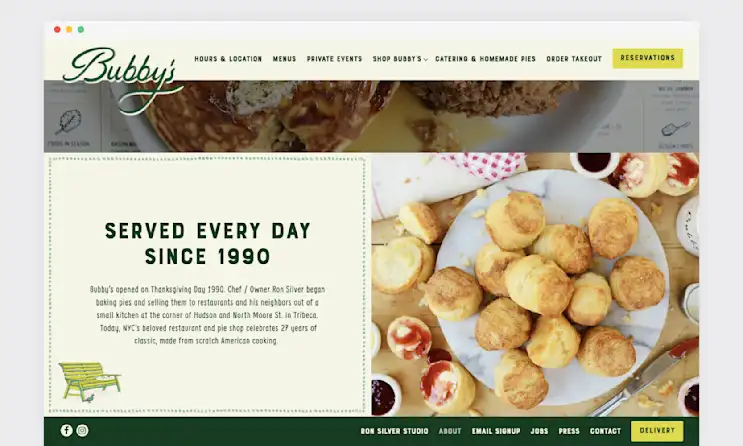Image resolution: width=743 pixels, height=446 pixels.
Task: Click the yellow Delivery button
Action: (x=657, y=431)
